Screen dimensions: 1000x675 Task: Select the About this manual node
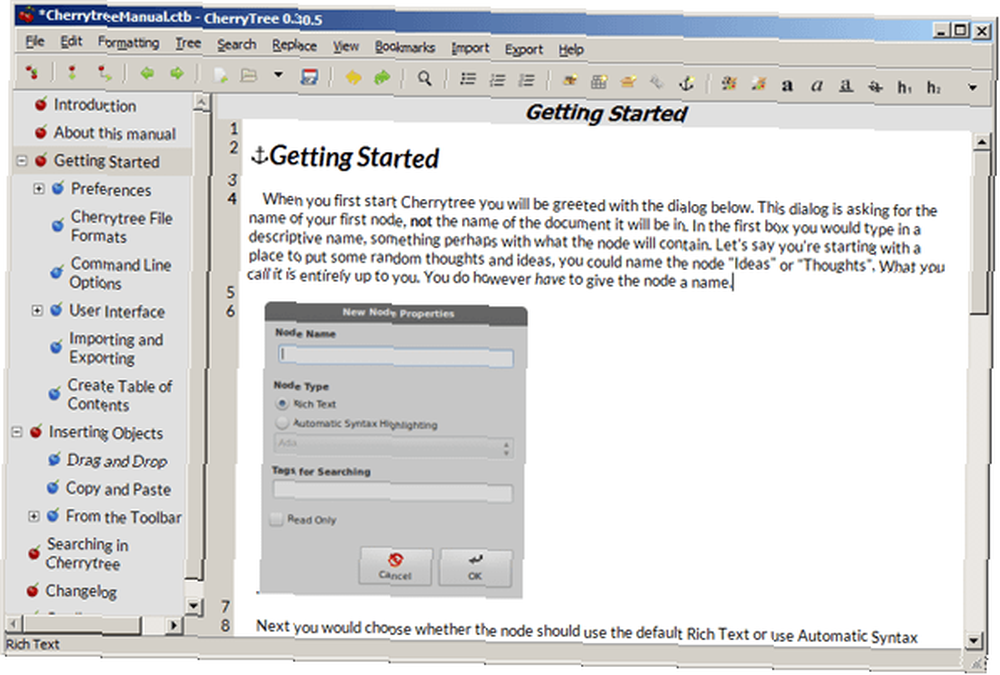click(x=115, y=133)
